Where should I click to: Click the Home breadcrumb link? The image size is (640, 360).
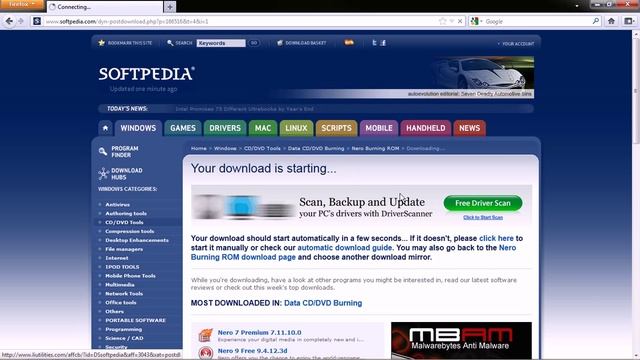[199, 149]
